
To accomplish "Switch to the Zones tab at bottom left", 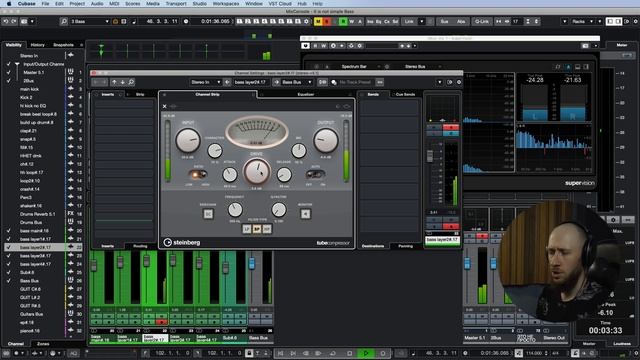I will pyautogui.click(x=43, y=344).
